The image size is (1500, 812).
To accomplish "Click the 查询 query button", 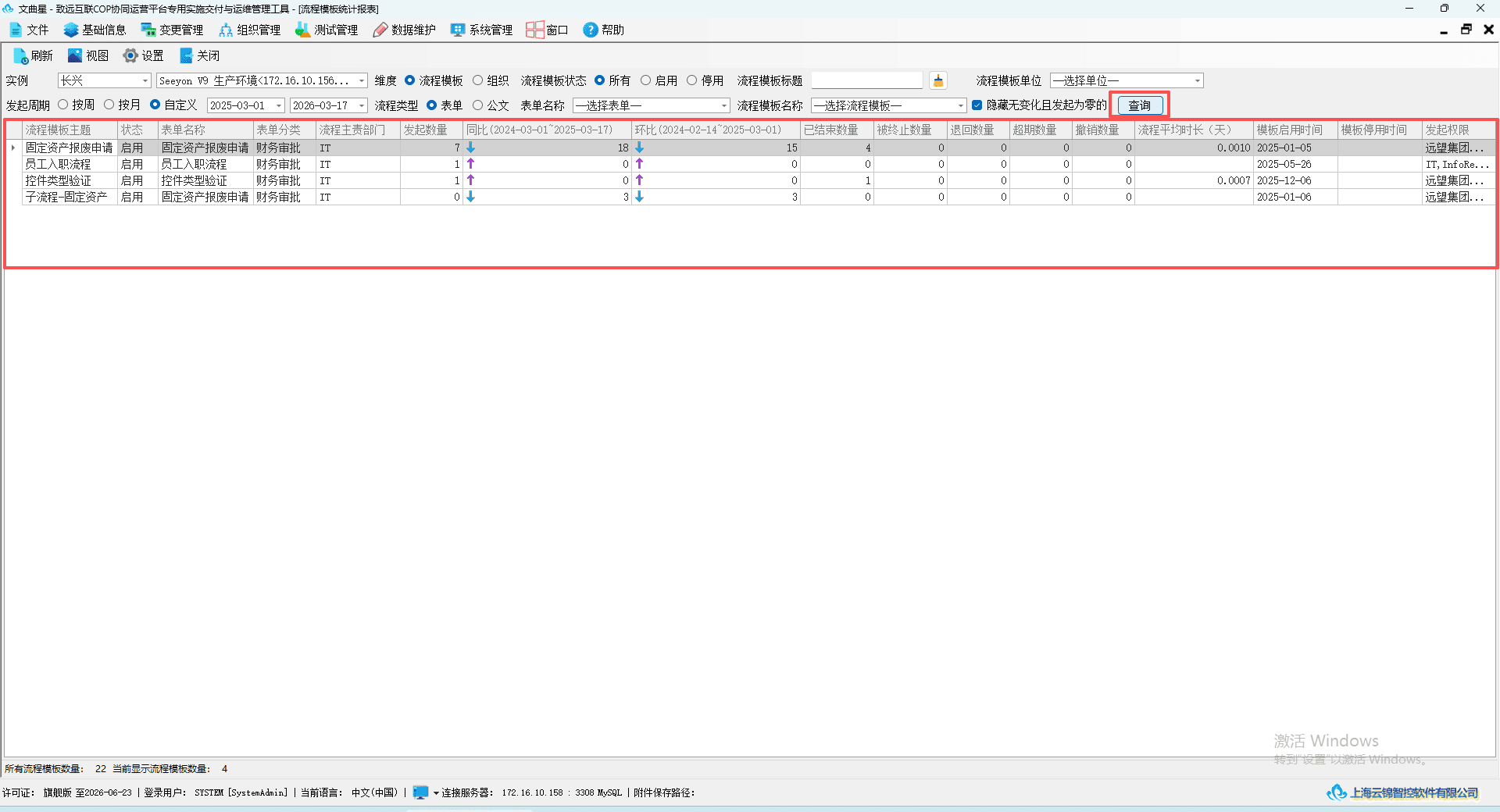I will click(1139, 105).
